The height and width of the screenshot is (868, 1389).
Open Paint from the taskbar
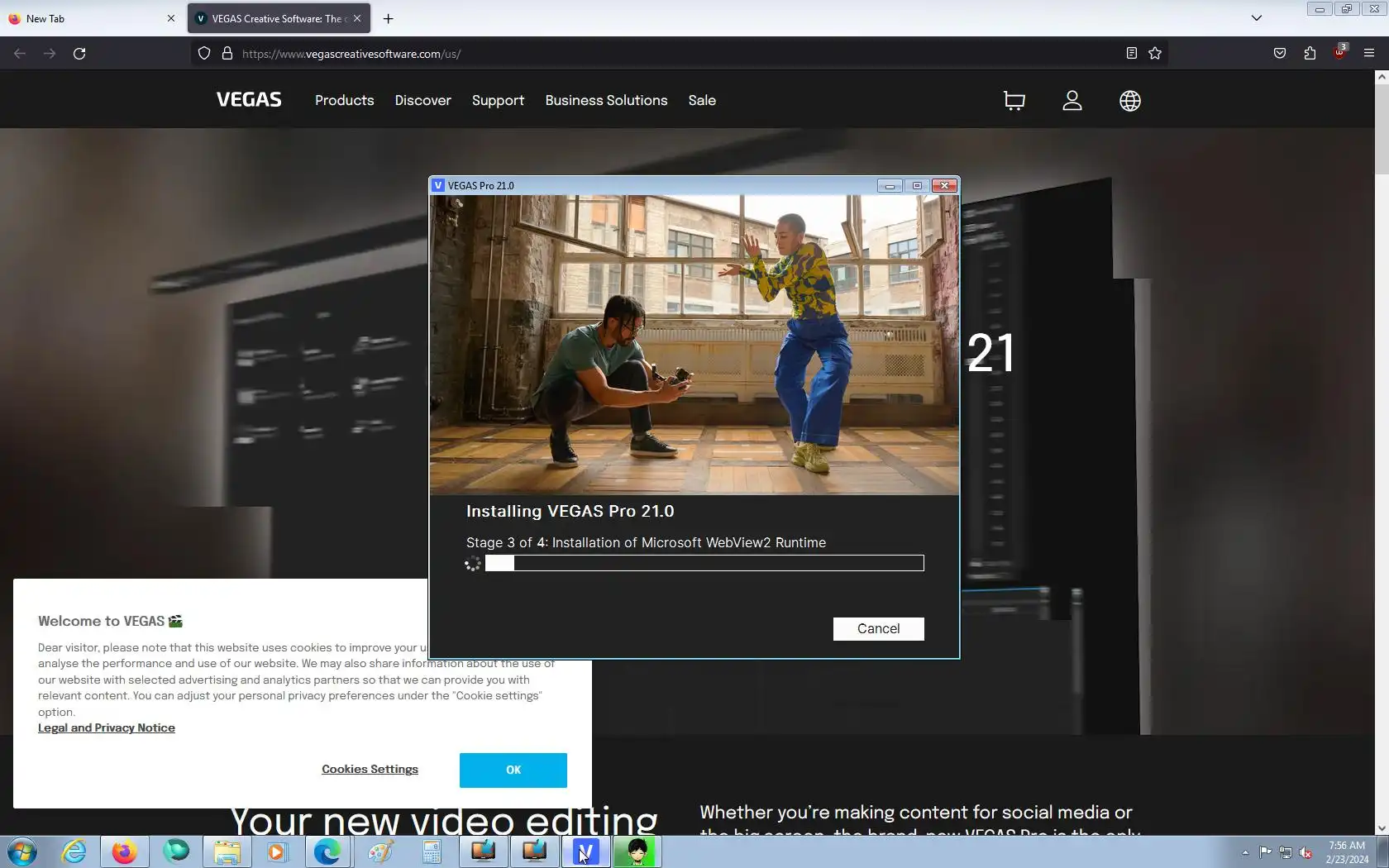click(380, 851)
